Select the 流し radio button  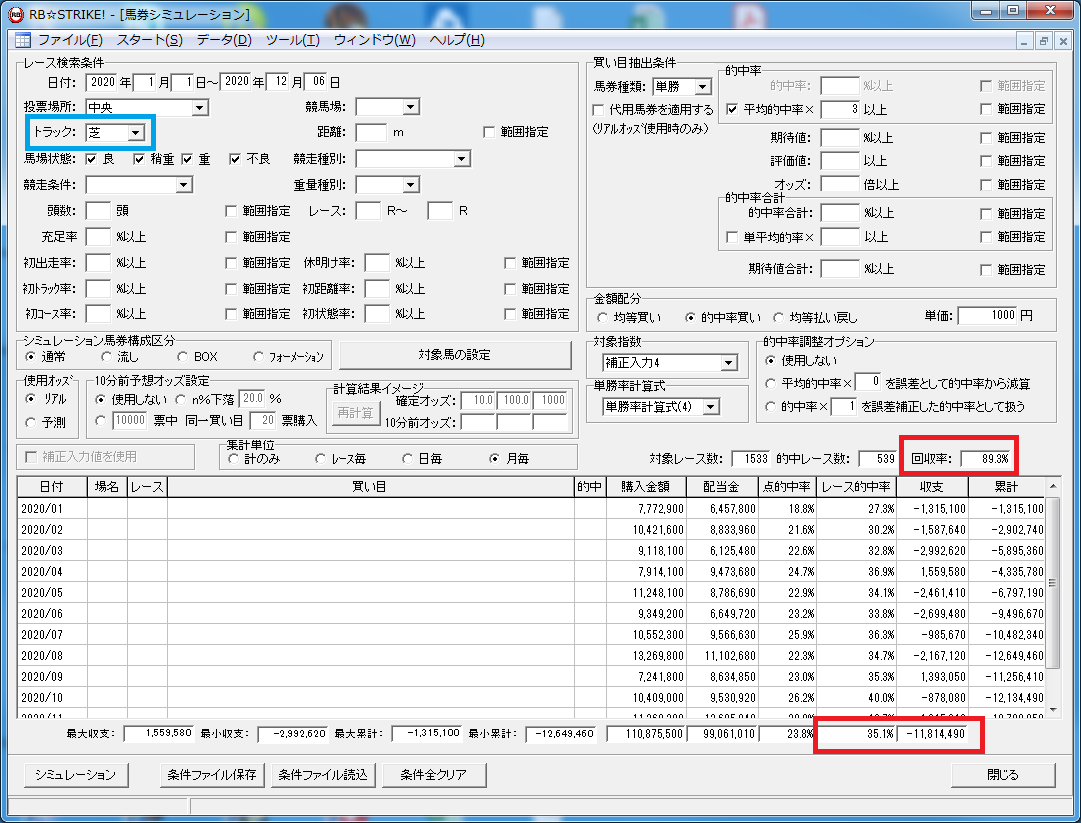[106, 356]
